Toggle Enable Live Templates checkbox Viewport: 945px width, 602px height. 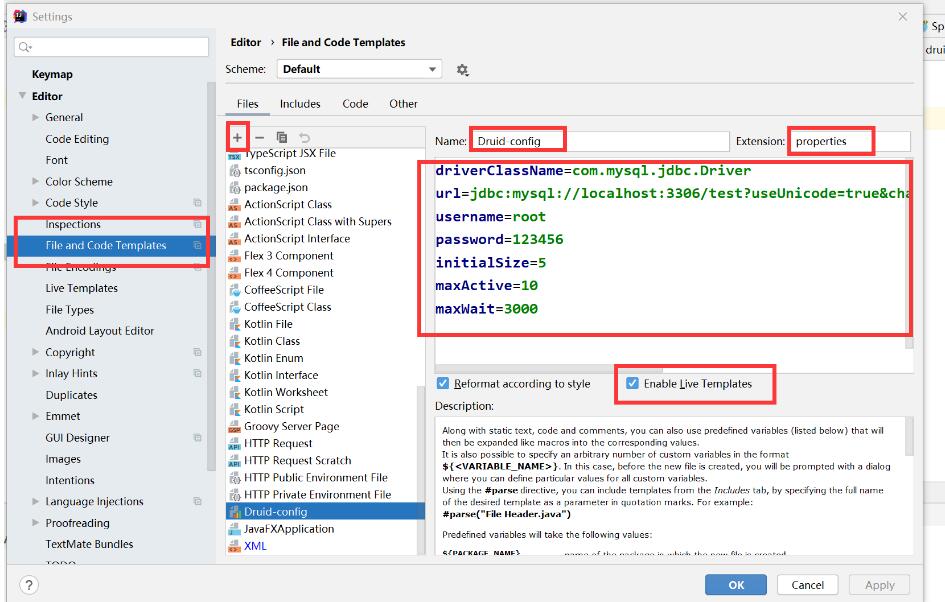[x=632, y=383]
